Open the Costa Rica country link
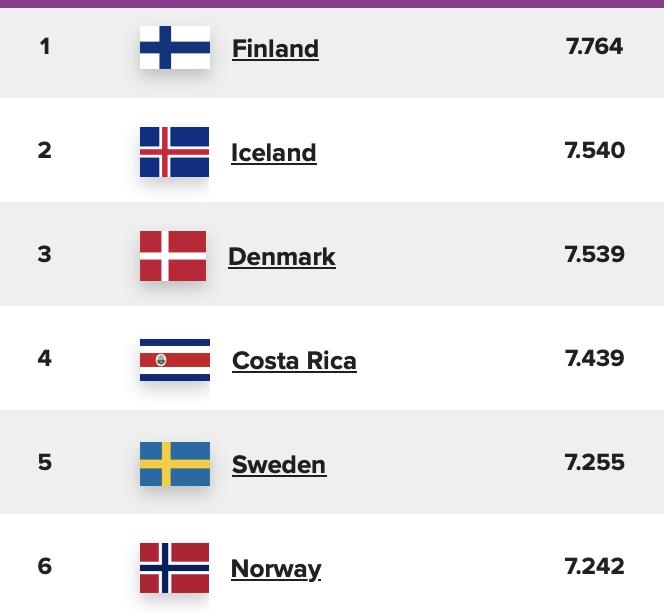Viewport: 664px width, 612px height. [294, 361]
